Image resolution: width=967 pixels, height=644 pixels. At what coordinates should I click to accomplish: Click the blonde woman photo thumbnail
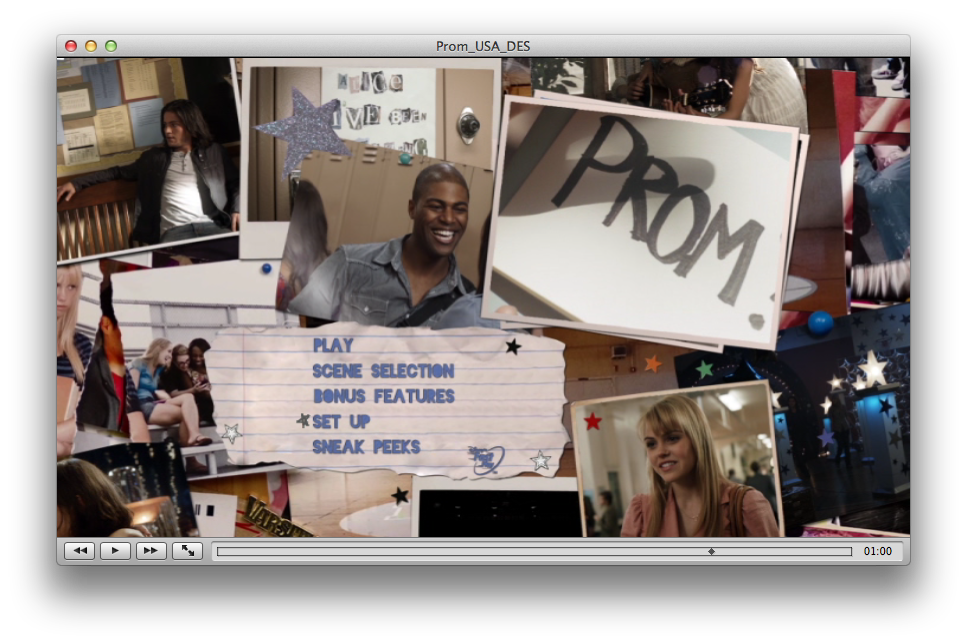(676, 461)
